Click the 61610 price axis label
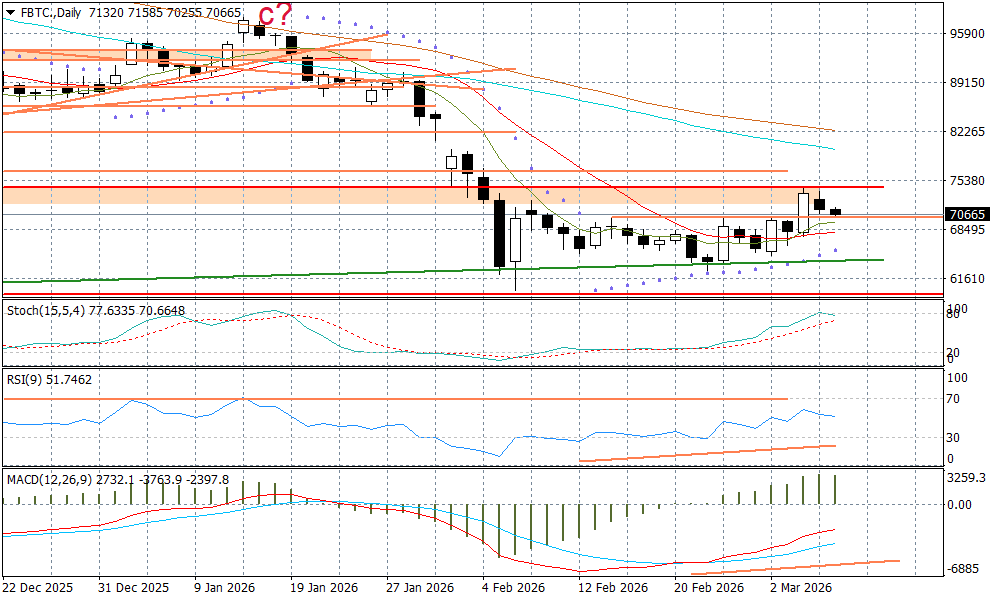1000x600 pixels. [x=967, y=278]
